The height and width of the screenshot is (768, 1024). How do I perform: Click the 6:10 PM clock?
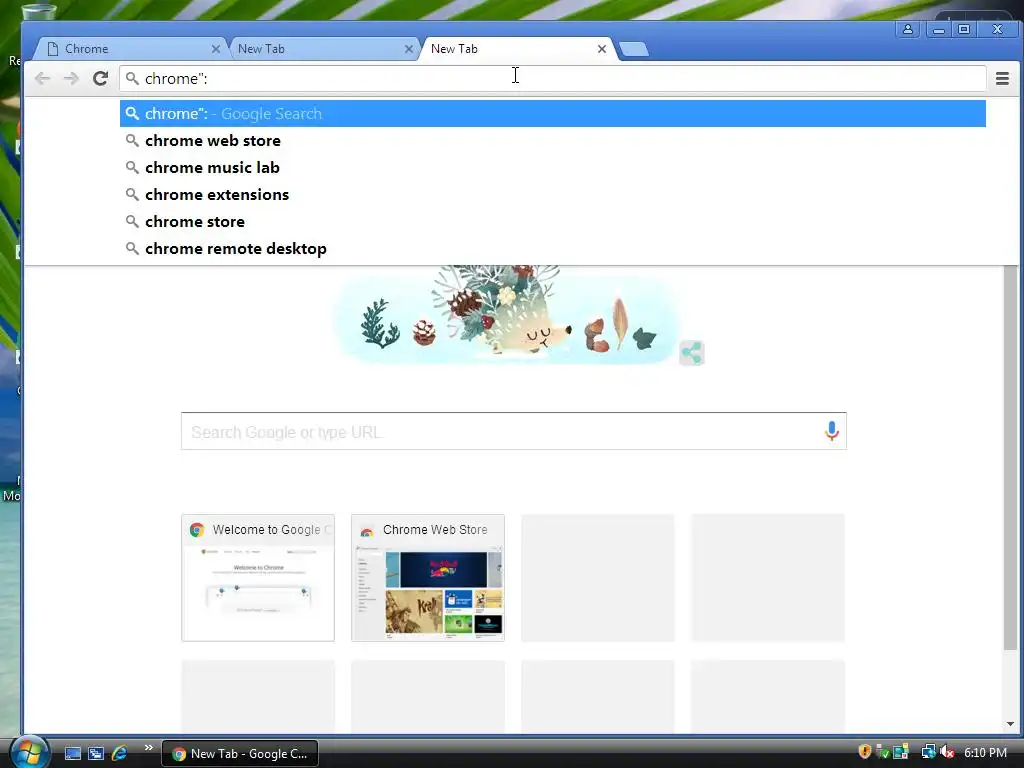tap(985, 753)
